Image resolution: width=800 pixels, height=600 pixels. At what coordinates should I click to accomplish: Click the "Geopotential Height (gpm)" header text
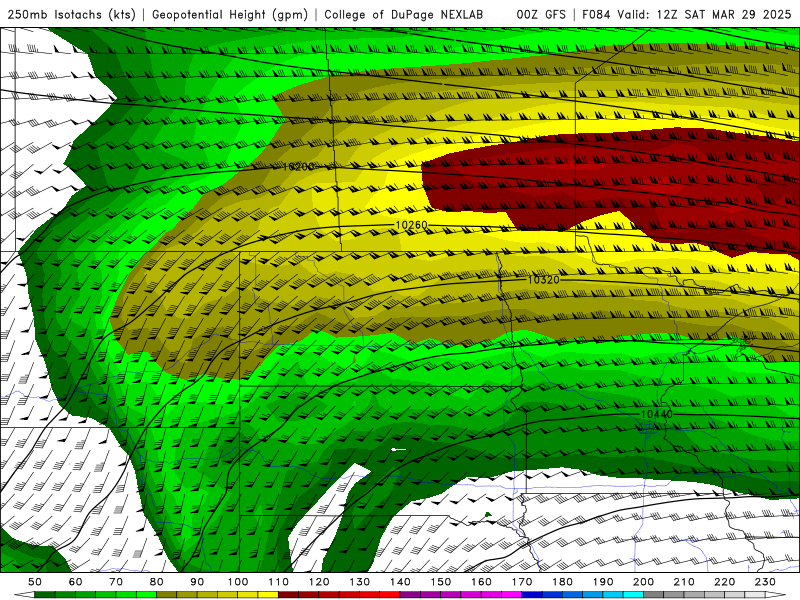point(230,14)
